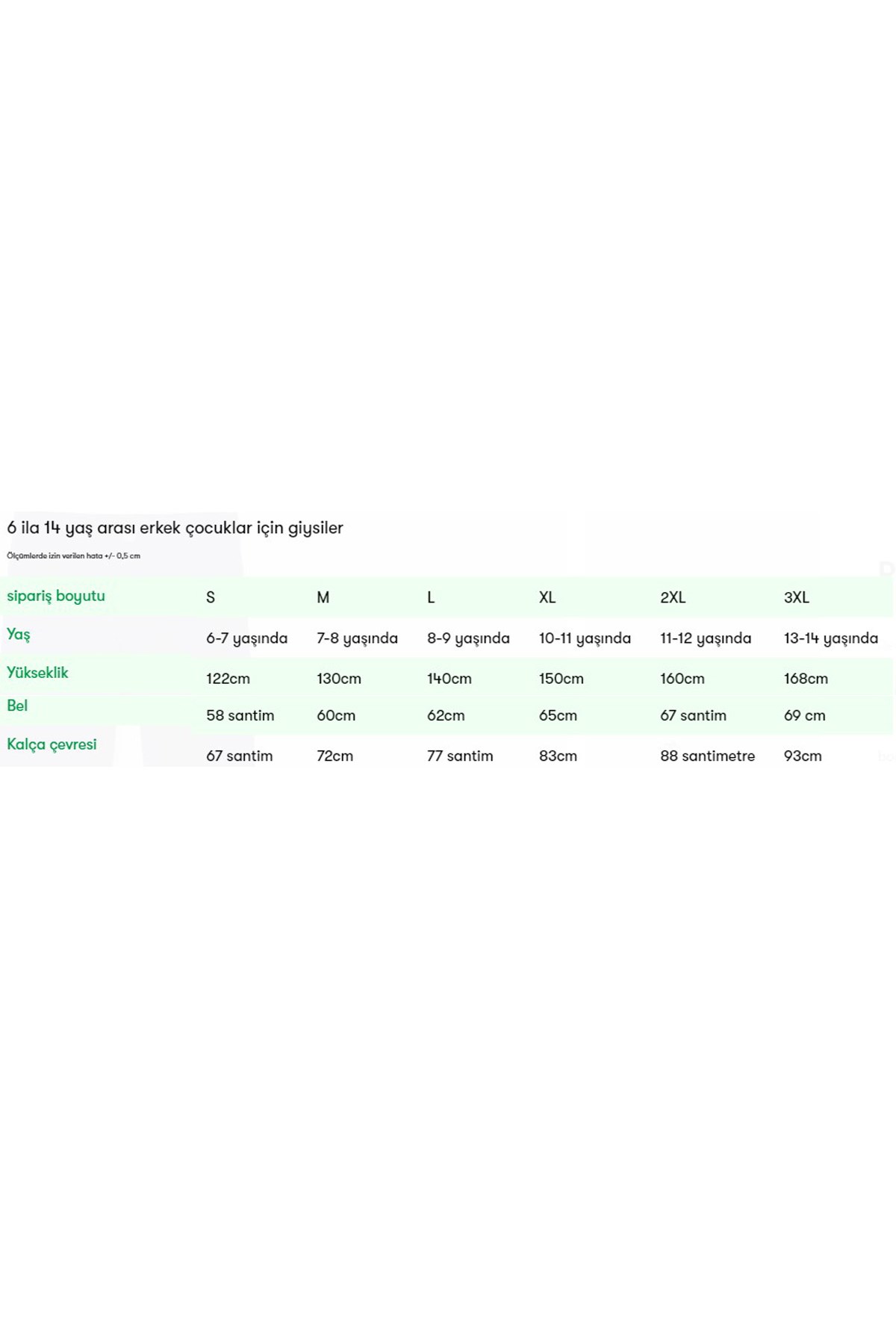Select the L size column header

click(x=431, y=597)
